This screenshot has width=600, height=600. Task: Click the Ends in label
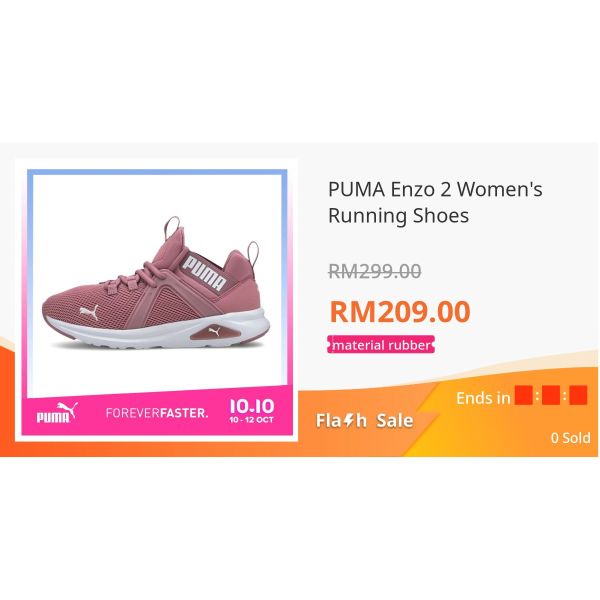click(483, 398)
